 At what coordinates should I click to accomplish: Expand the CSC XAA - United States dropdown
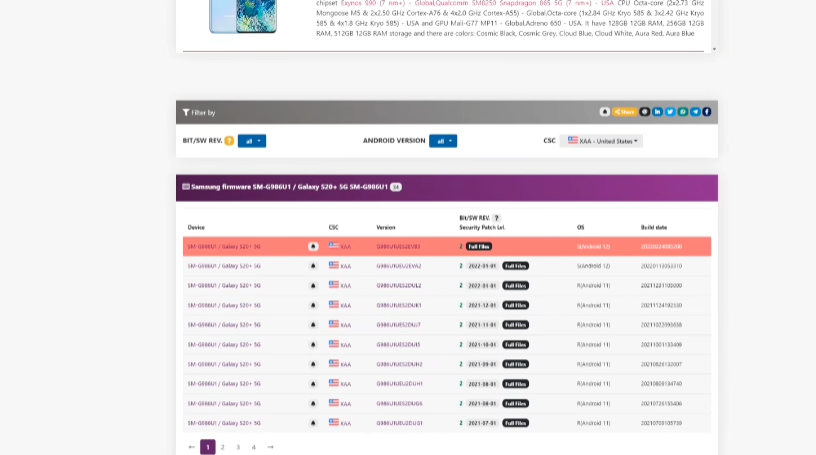[x=601, y=141]
